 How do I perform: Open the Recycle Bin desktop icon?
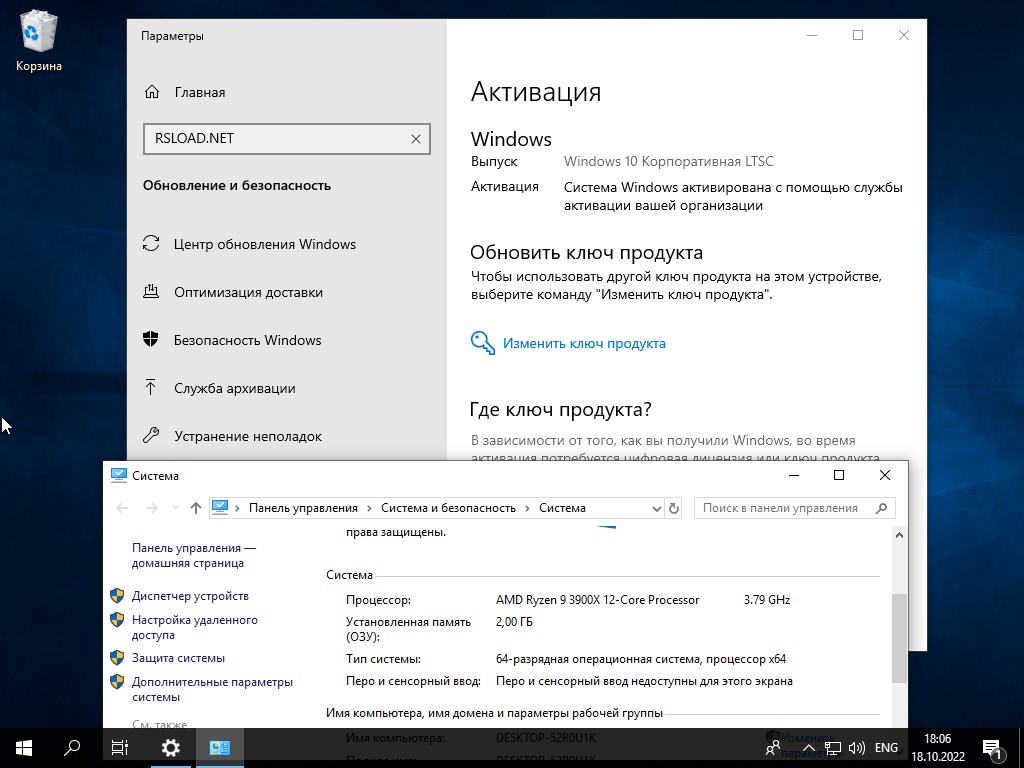[x=39, y=41]
